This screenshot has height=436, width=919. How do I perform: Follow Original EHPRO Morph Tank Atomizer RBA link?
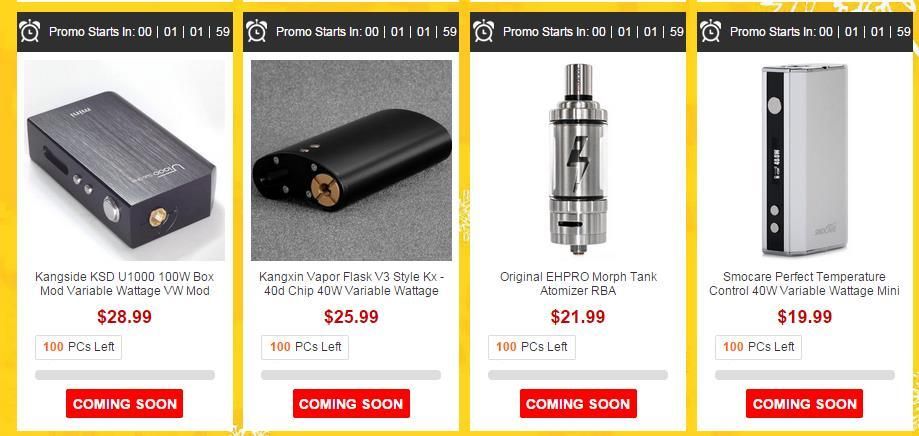coord(578,284)
